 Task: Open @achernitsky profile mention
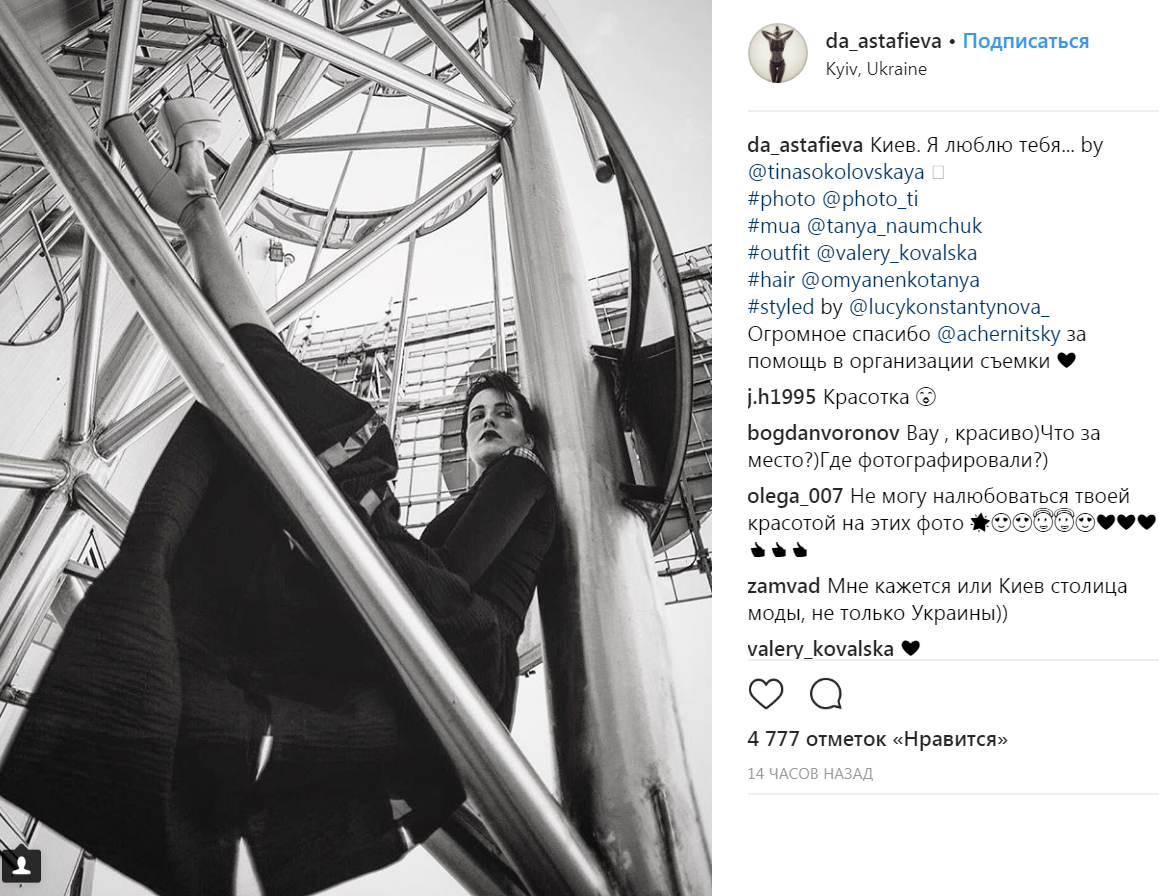tap(998, 334)
